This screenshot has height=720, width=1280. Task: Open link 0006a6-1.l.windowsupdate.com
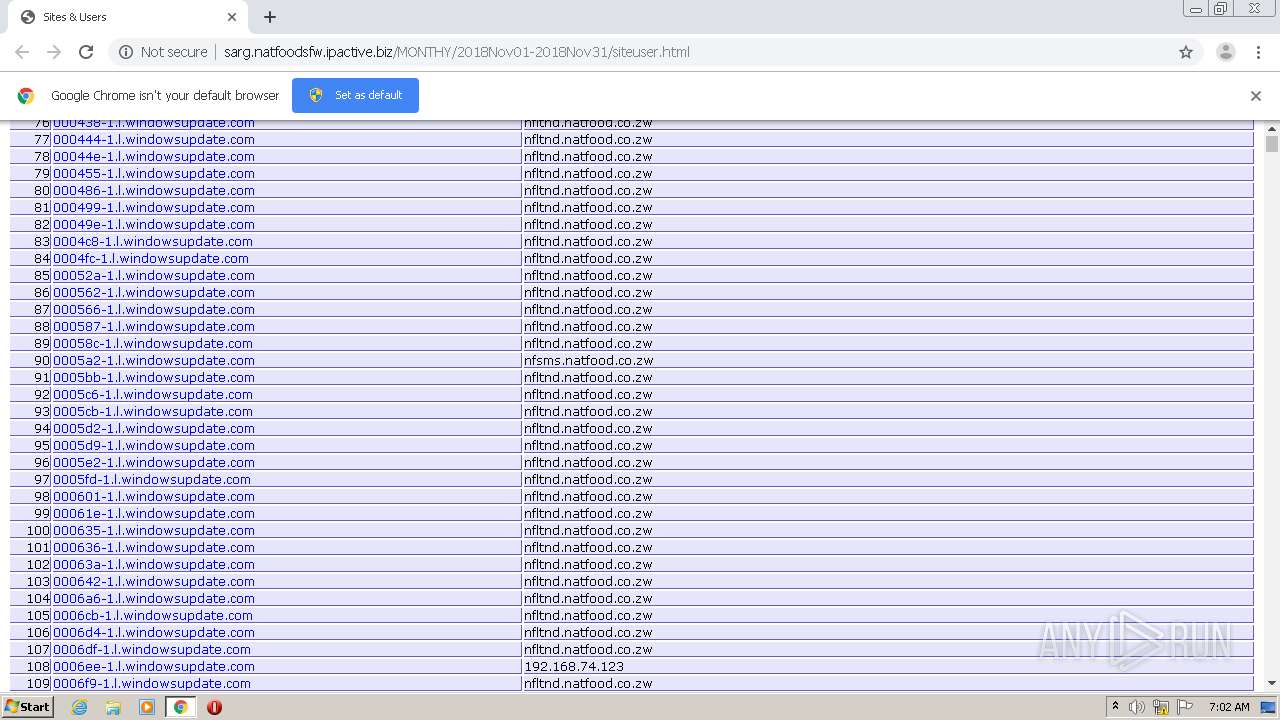click(x=154, y=598)
